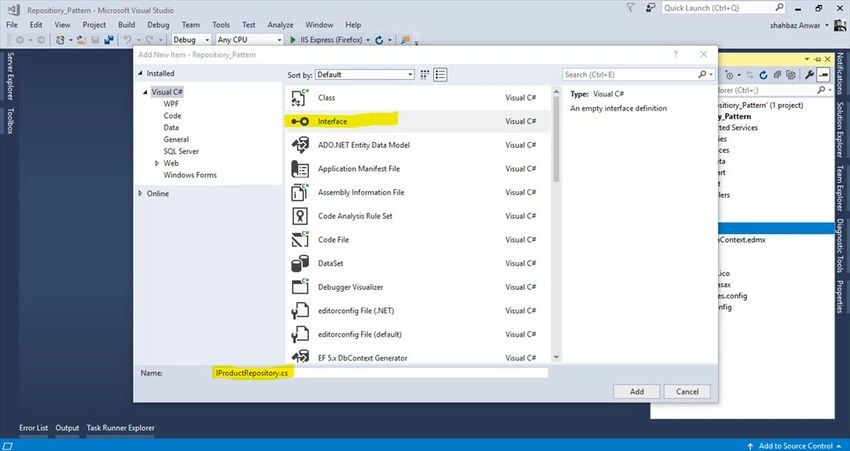Open the Build menu
The width and height of the screenshot is (850, 451).
(x=126, y=25)
